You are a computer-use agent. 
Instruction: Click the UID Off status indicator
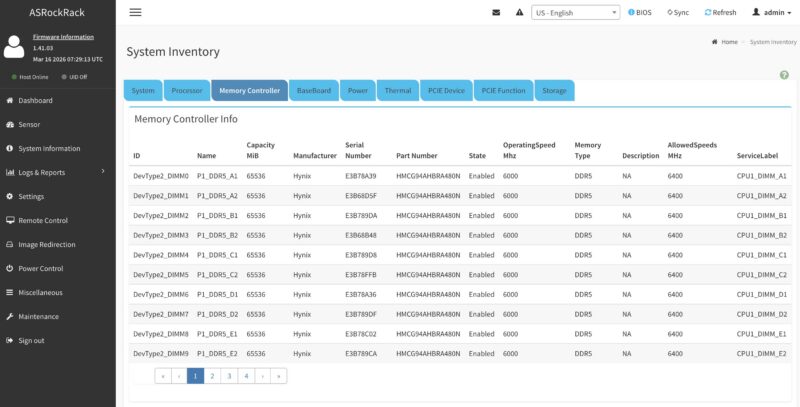(74, 77)
